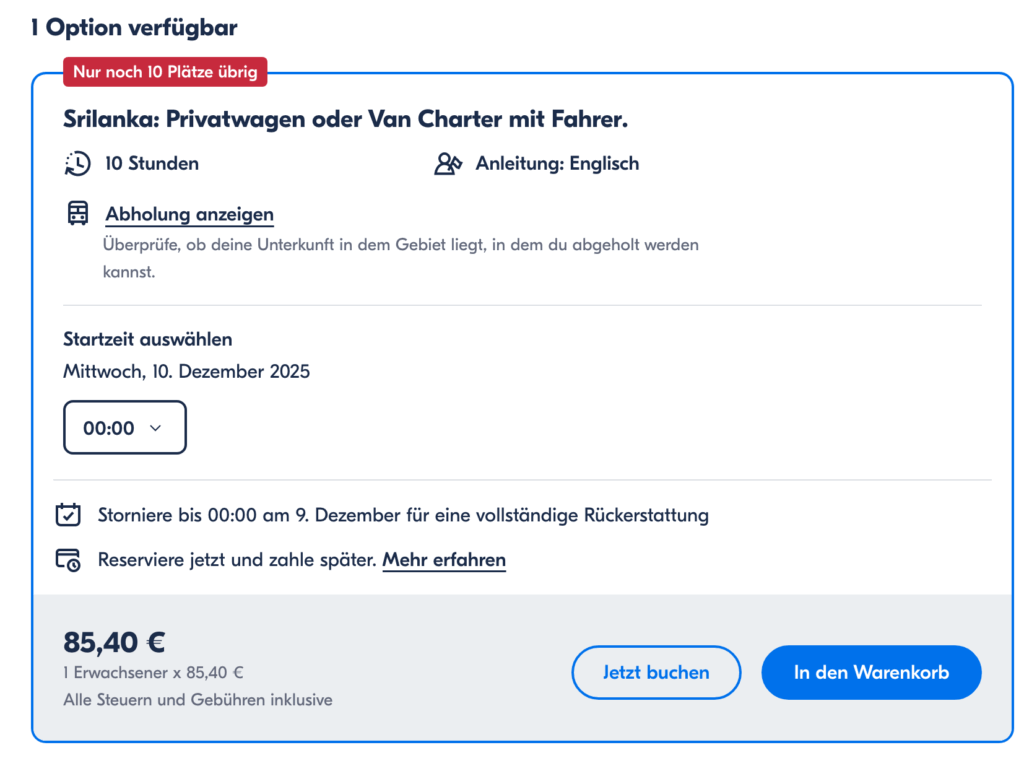Click the cancellation calendar checkmark icon
The image size is (1024, 758).
68,514
